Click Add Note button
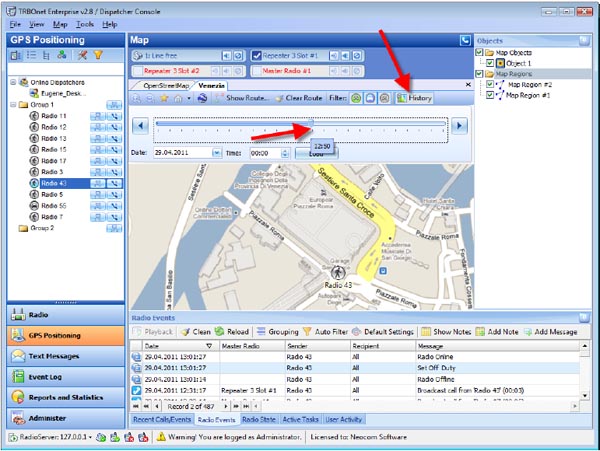 497,332
